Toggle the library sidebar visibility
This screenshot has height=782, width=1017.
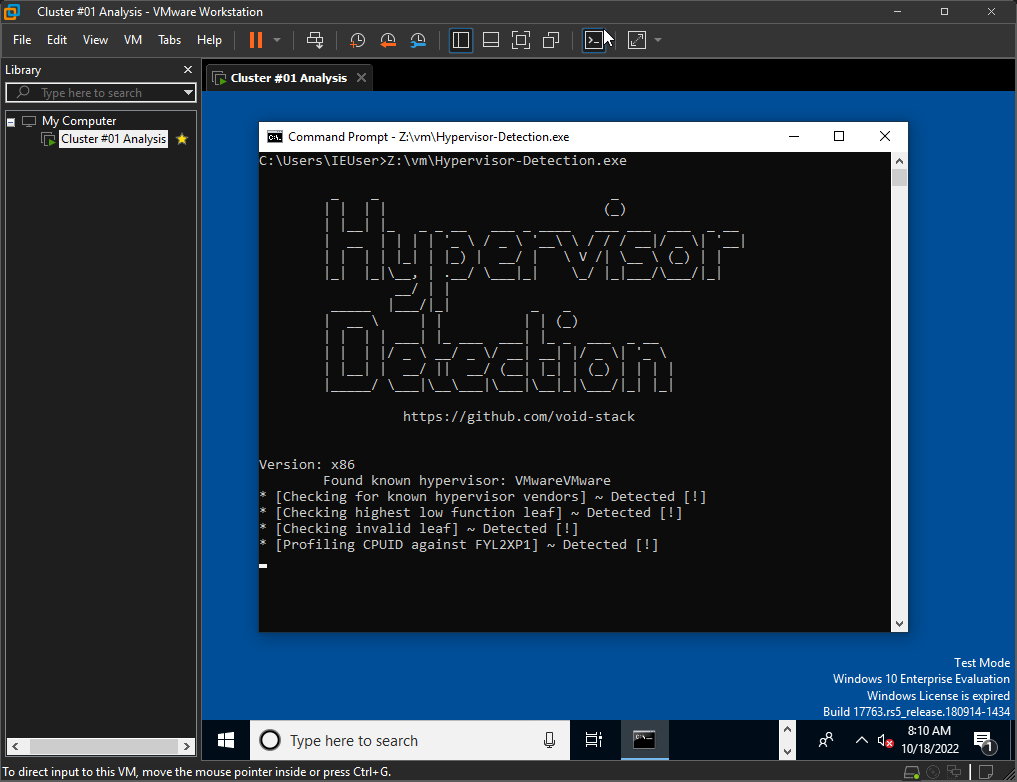[x=461, y=40]
